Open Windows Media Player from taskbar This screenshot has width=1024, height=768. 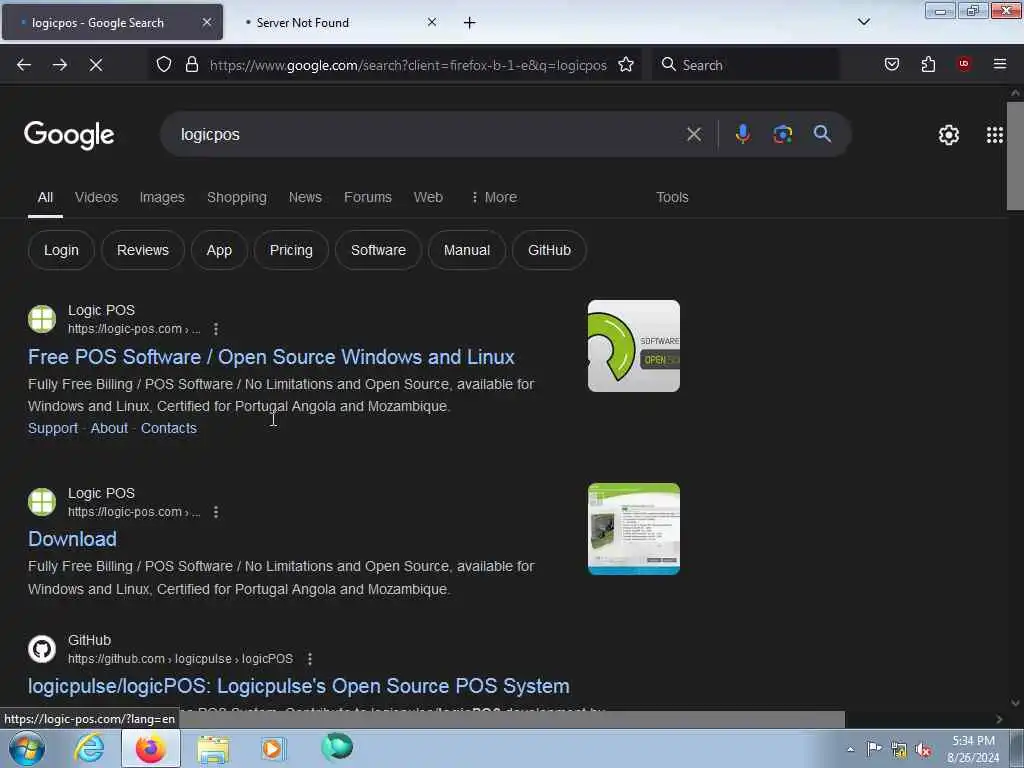[x=273, y=749]
